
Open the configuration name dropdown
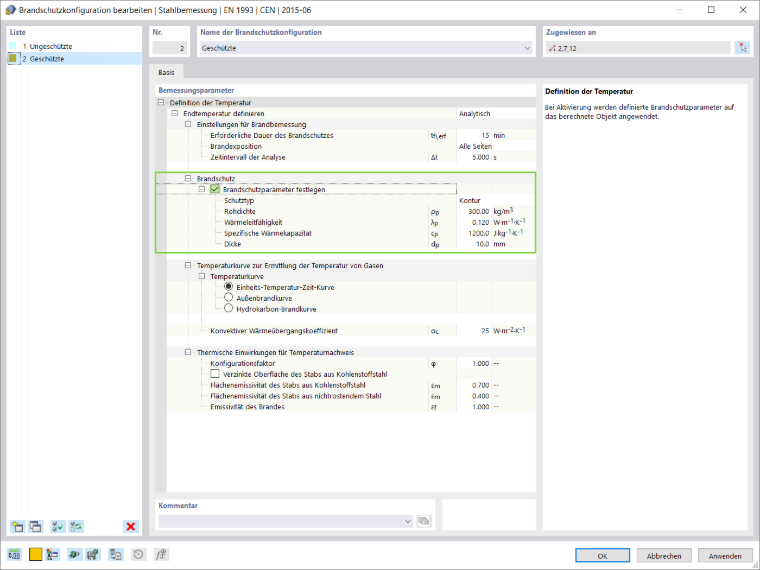tap(527, 48)
